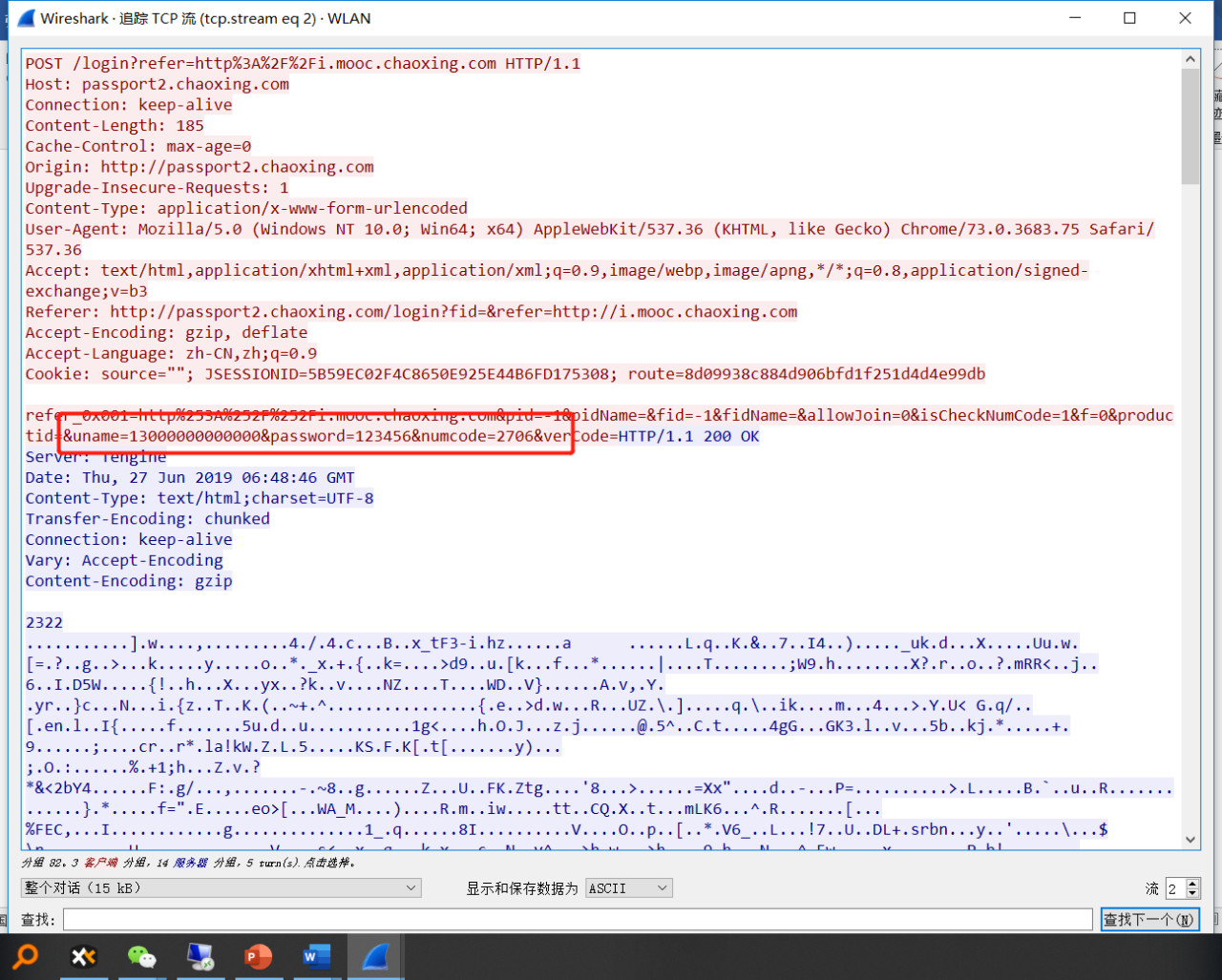
Task: Minimize the Wireshark stream window
Action: tap(1076, 18)
